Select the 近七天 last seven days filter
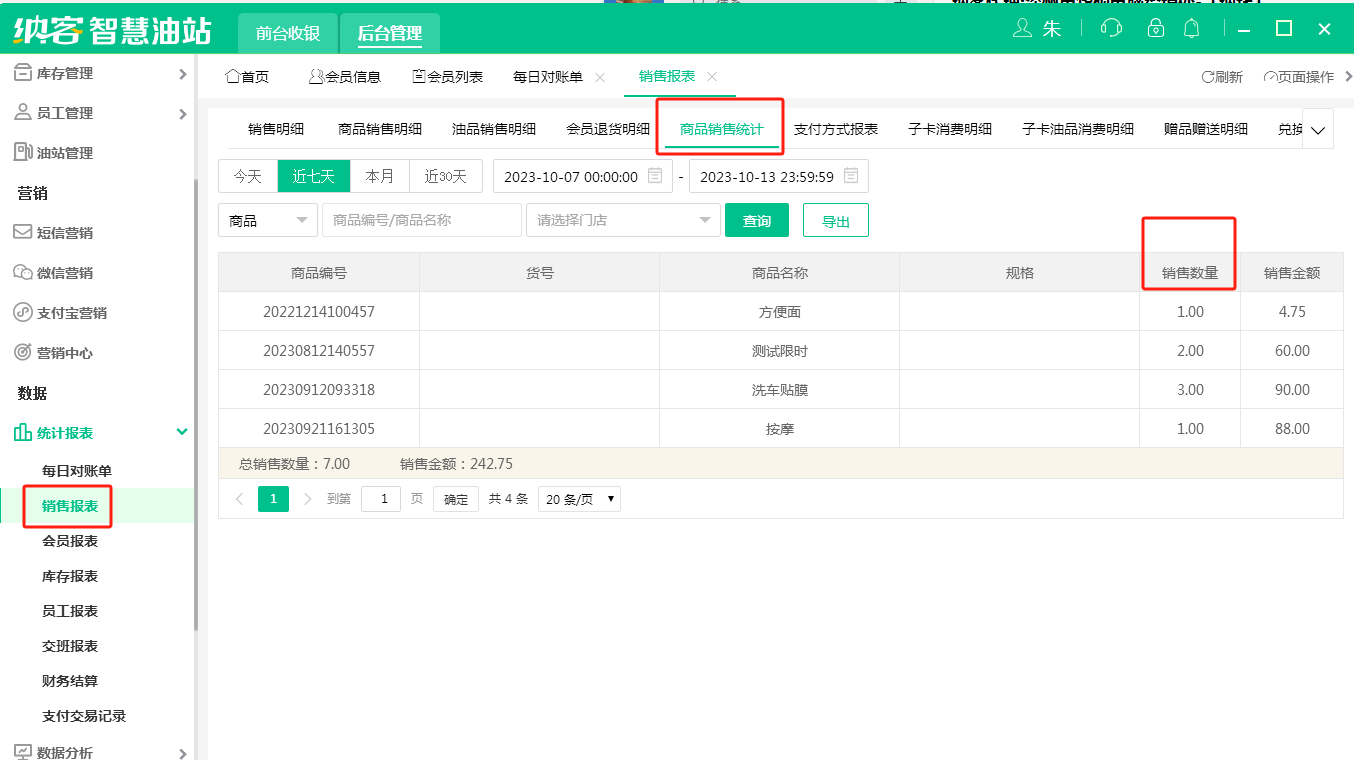This screenshot has width=1354, height=760. click(313, 176)
